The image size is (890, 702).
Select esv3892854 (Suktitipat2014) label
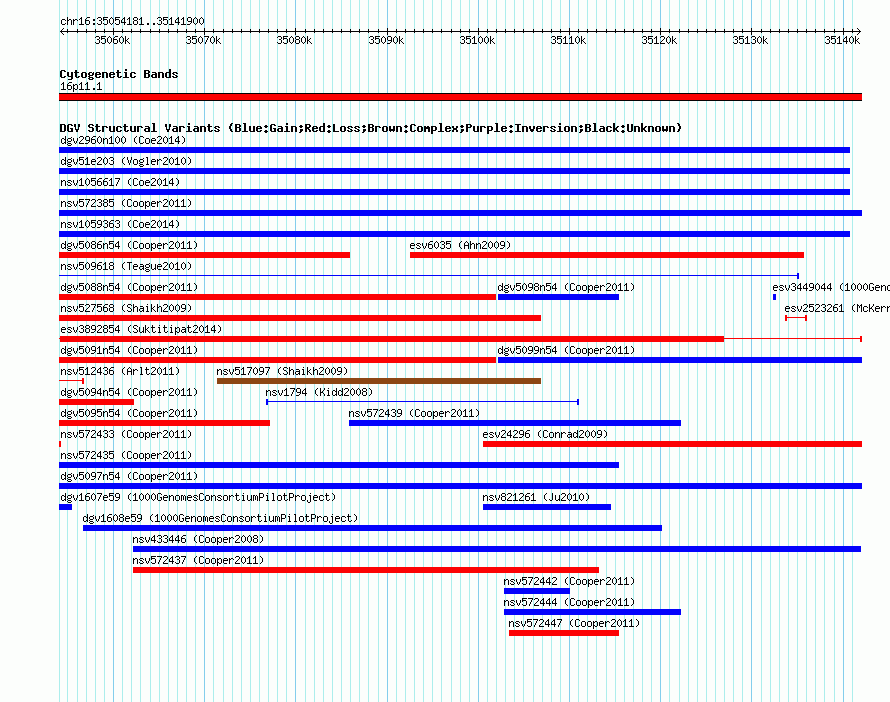pos(141,329)
